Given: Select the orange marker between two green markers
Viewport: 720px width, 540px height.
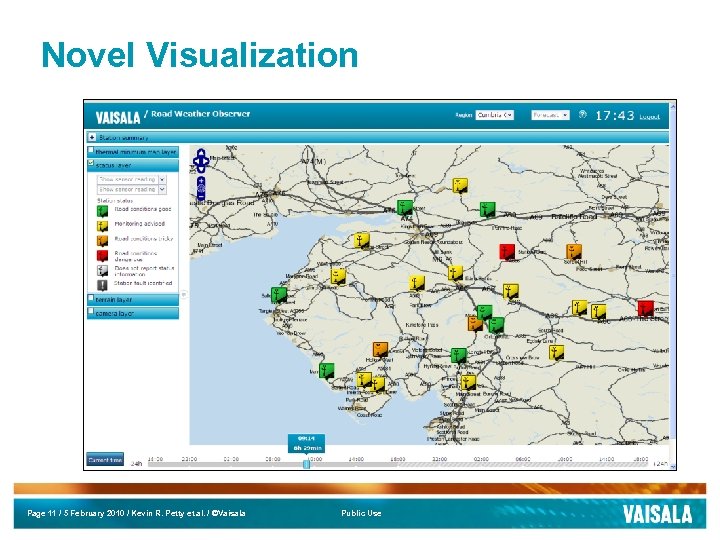Looking at the screenshot, I should (475, 323).
